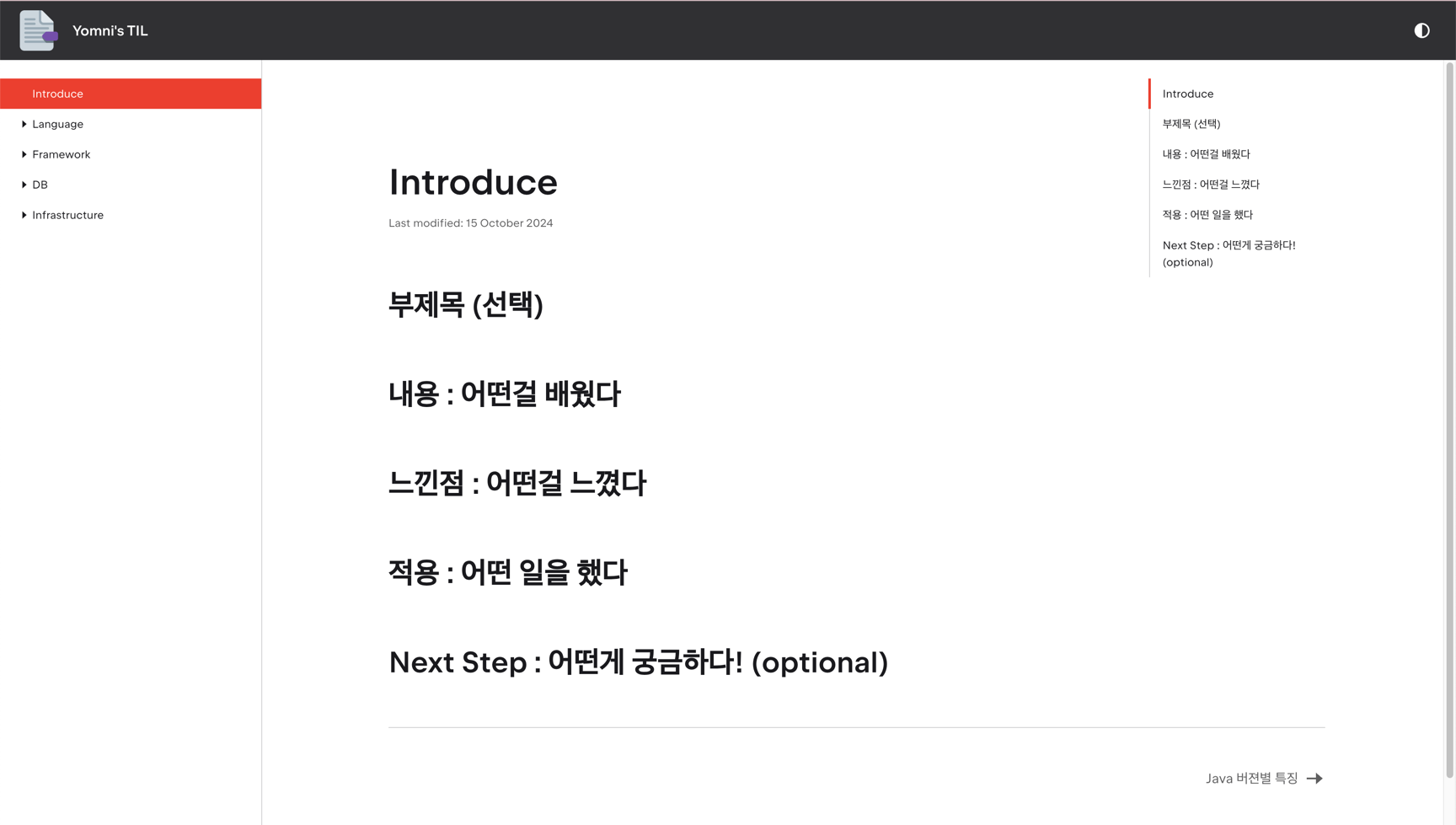The width and height of the screenshot is (1456, 825).
Task: Toggle the dark/light theme switch icon
Action: [x=1421, y=30]
